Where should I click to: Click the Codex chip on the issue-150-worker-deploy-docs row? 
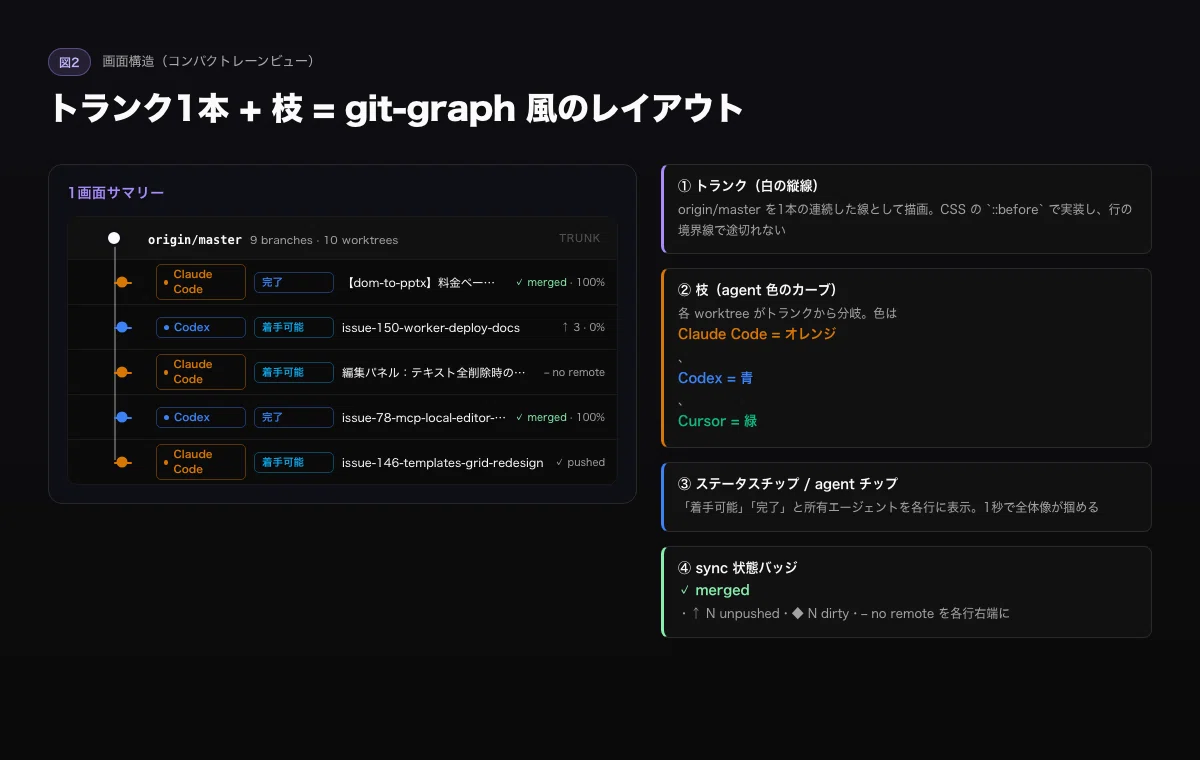tap(201, 327)
